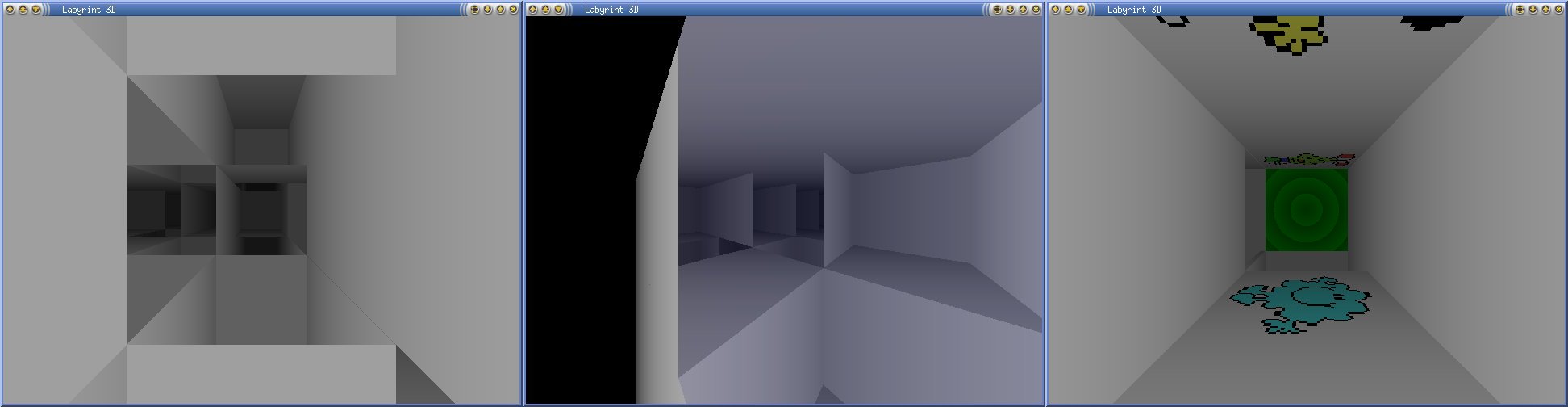Click down-arrow button left of grey maze title
The image size is (1568, 407).
[35, 10]
